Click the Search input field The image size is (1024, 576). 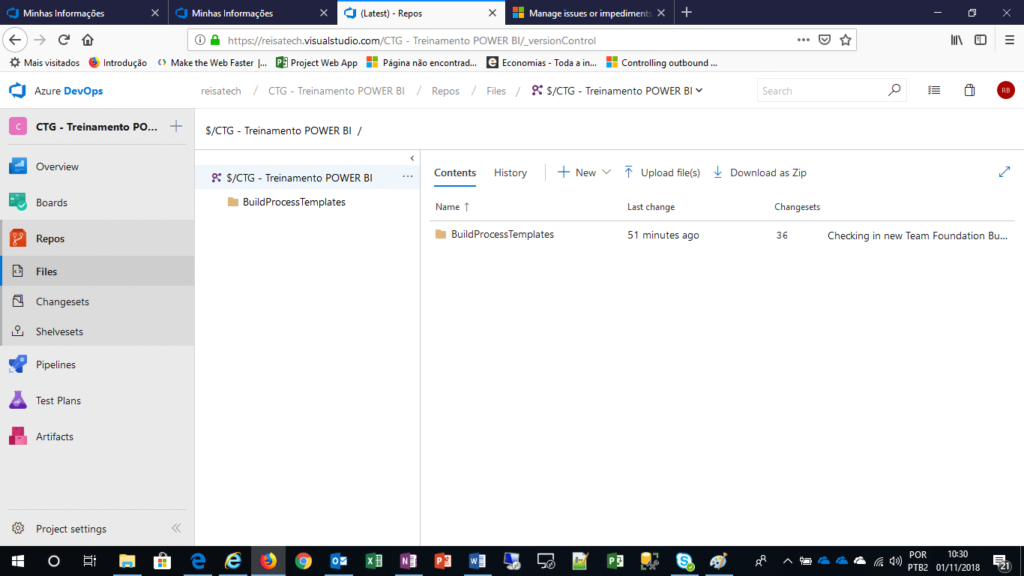coord(822,91)
